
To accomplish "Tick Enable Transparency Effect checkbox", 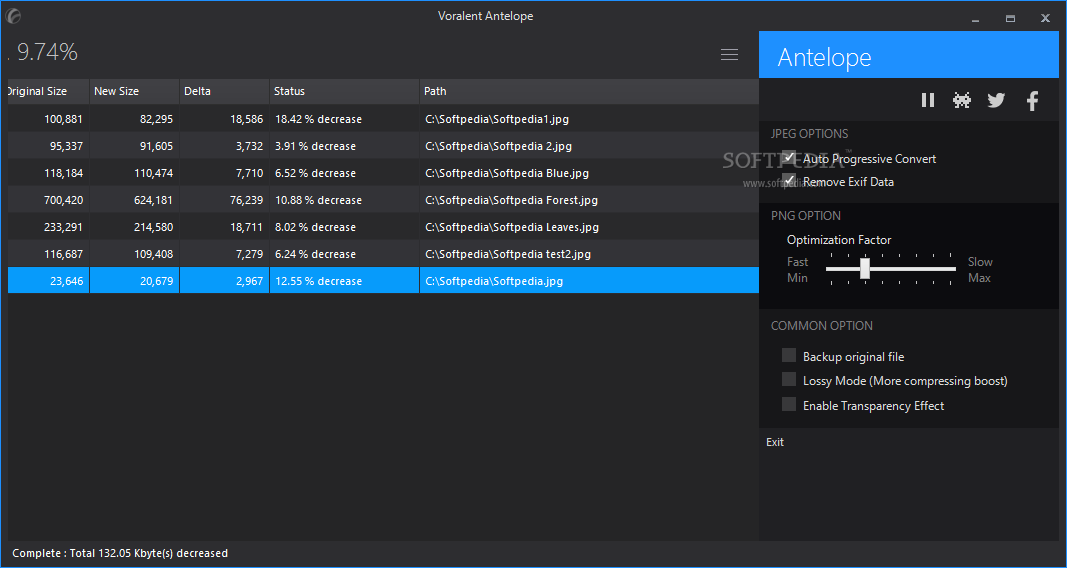I will coord(789,405).
